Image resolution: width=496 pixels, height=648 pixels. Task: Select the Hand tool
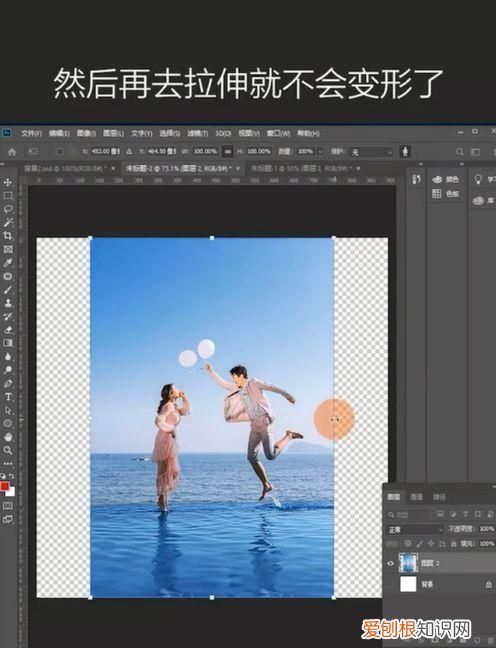pos(8,437)
